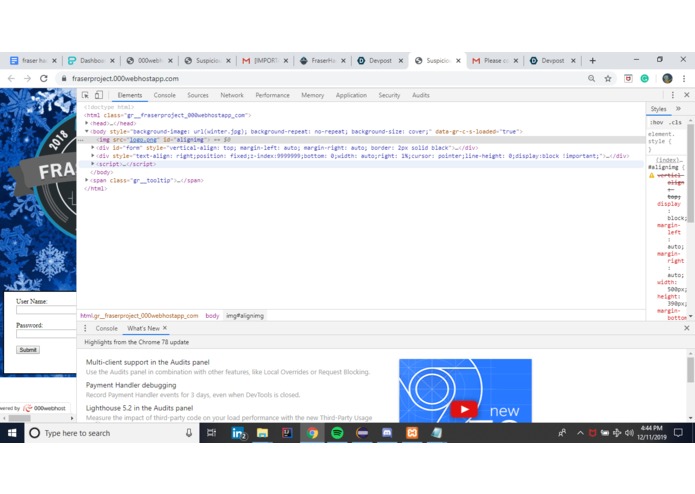695x494 pixels.
Task: Collapse the body element node
Action: pyautogui.click(x=87, y=131)
